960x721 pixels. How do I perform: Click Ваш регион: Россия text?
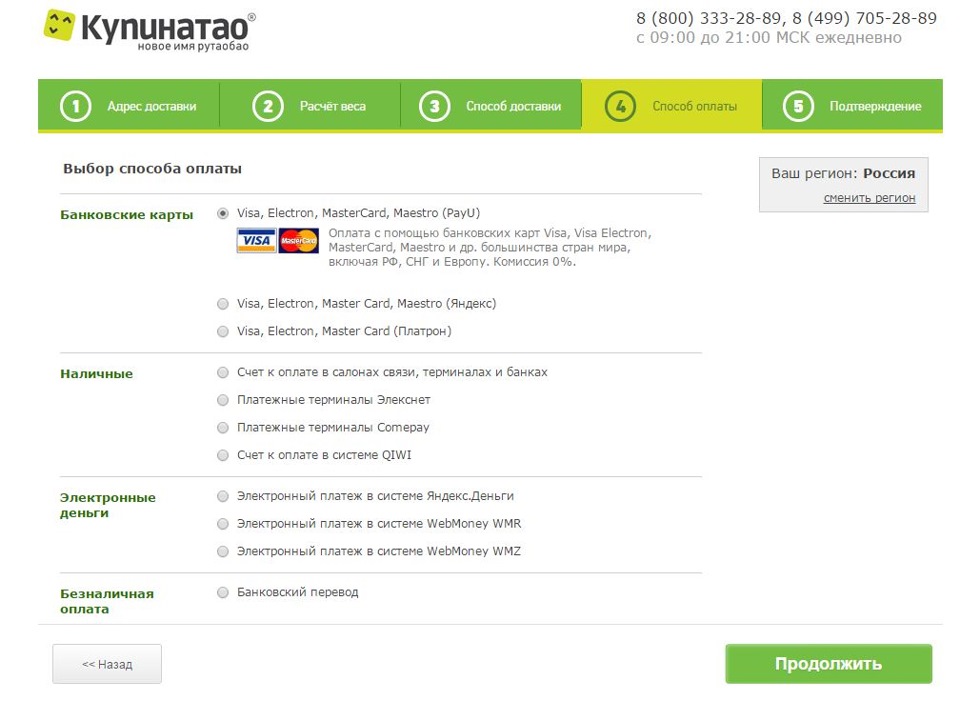point(843,173)
